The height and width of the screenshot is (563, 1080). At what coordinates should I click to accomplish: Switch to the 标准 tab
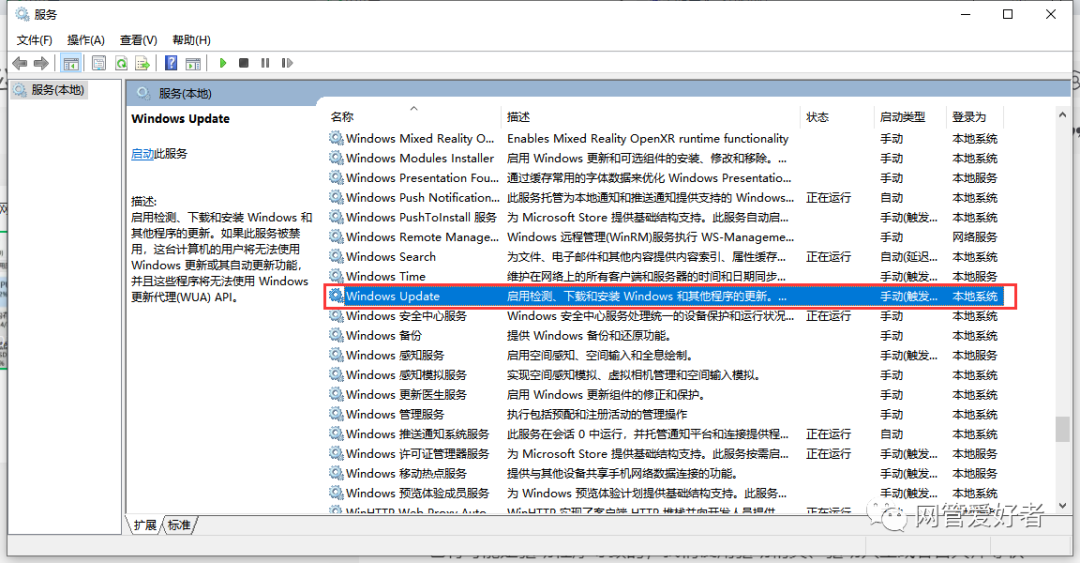click(x=179, y=525)
